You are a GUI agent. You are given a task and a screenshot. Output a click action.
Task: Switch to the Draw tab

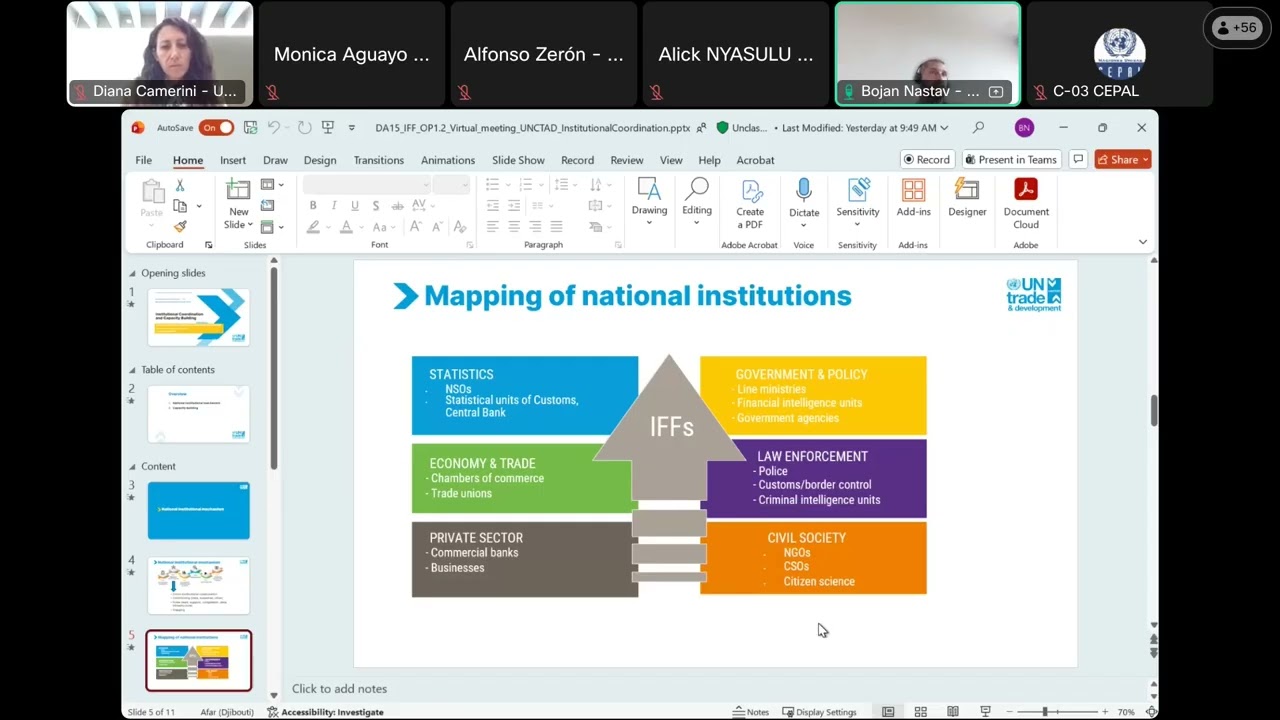[275, 160]
